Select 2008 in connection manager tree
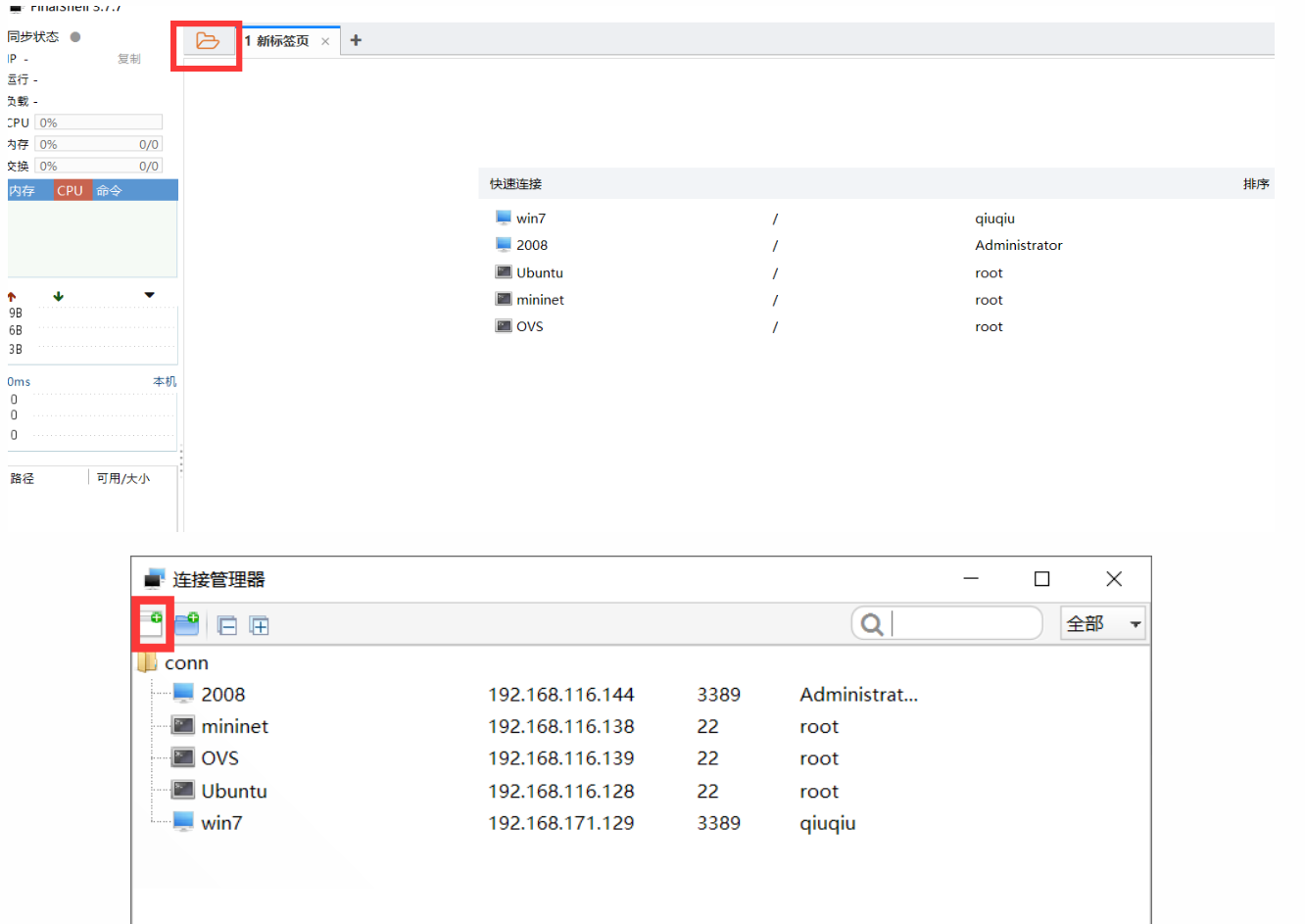This screenshot has width=1305, height=924. coord(223,695)
